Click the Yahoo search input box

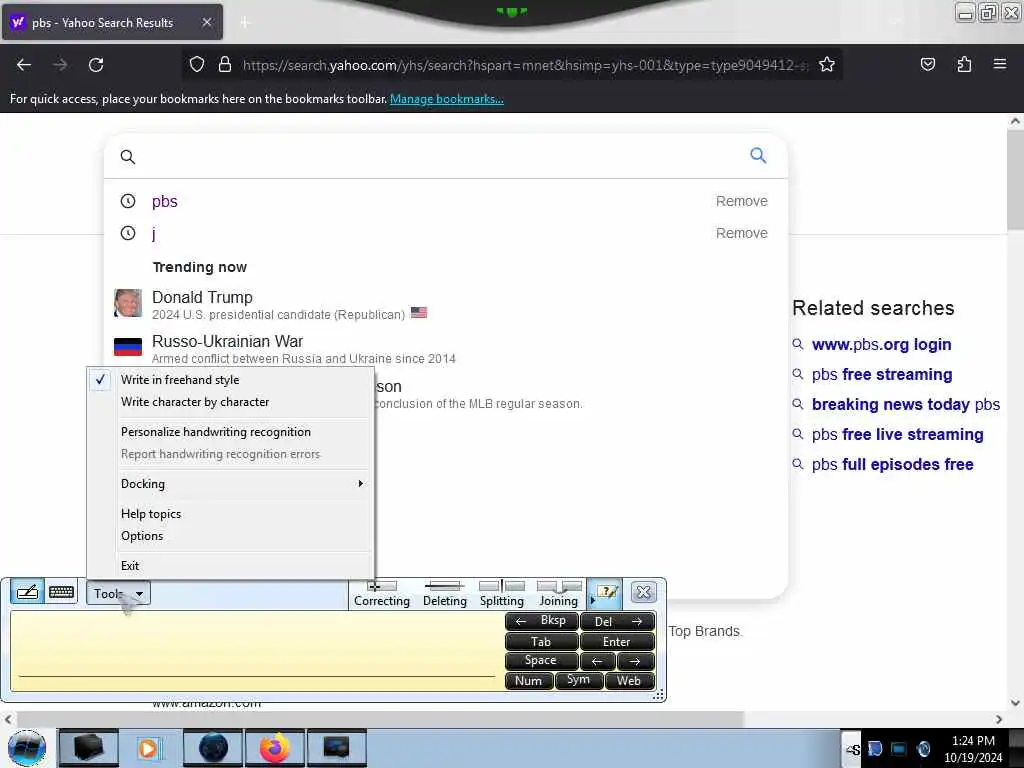pyautogui.click(x=438, y=156)
